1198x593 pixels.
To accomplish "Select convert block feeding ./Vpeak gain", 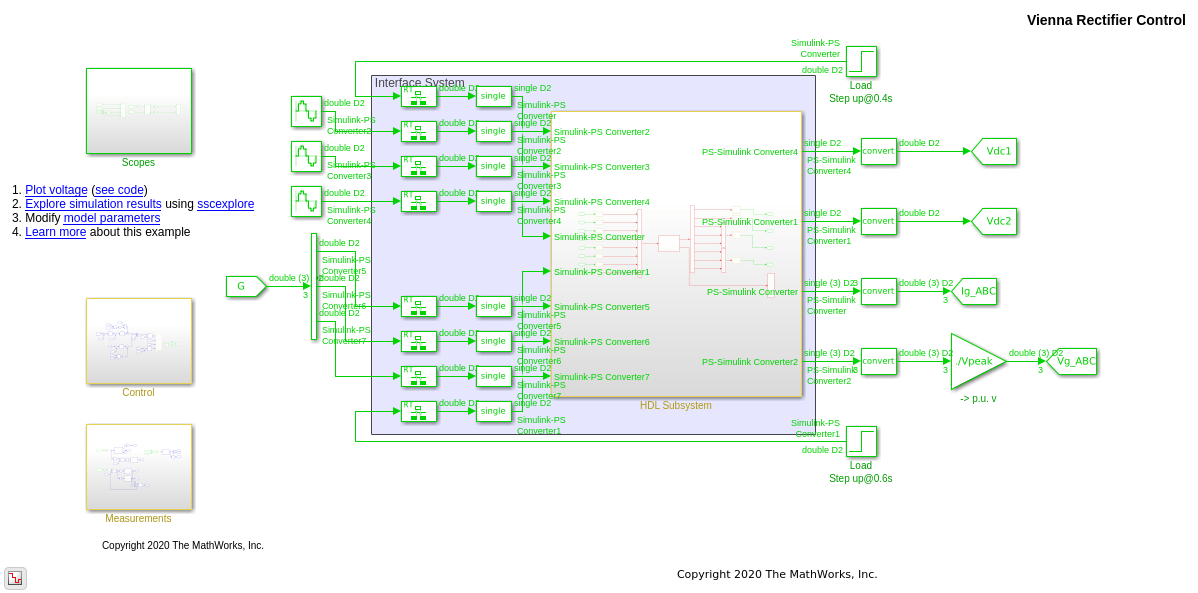I will click(x=879, y=361).
